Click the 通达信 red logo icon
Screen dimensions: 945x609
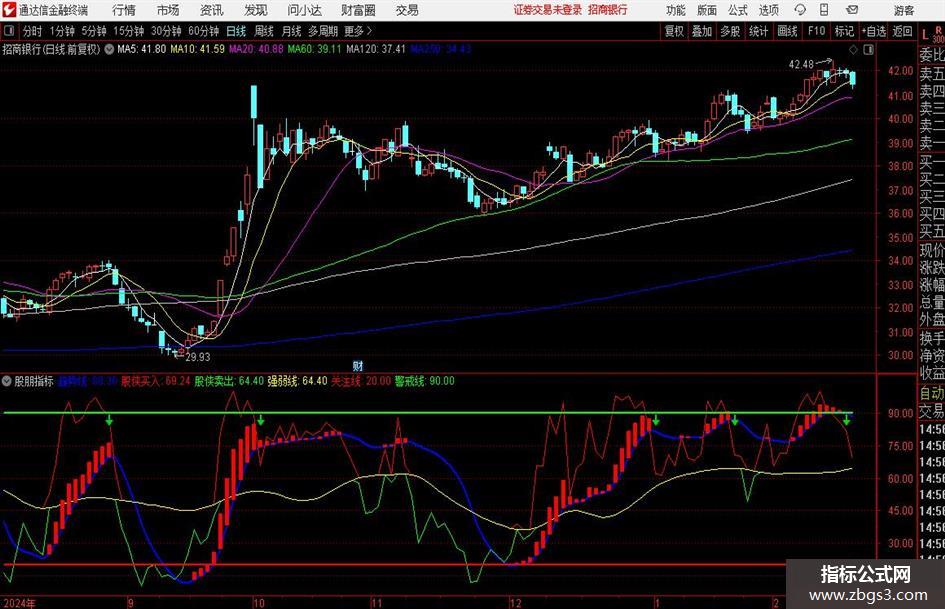coord(9,10)
